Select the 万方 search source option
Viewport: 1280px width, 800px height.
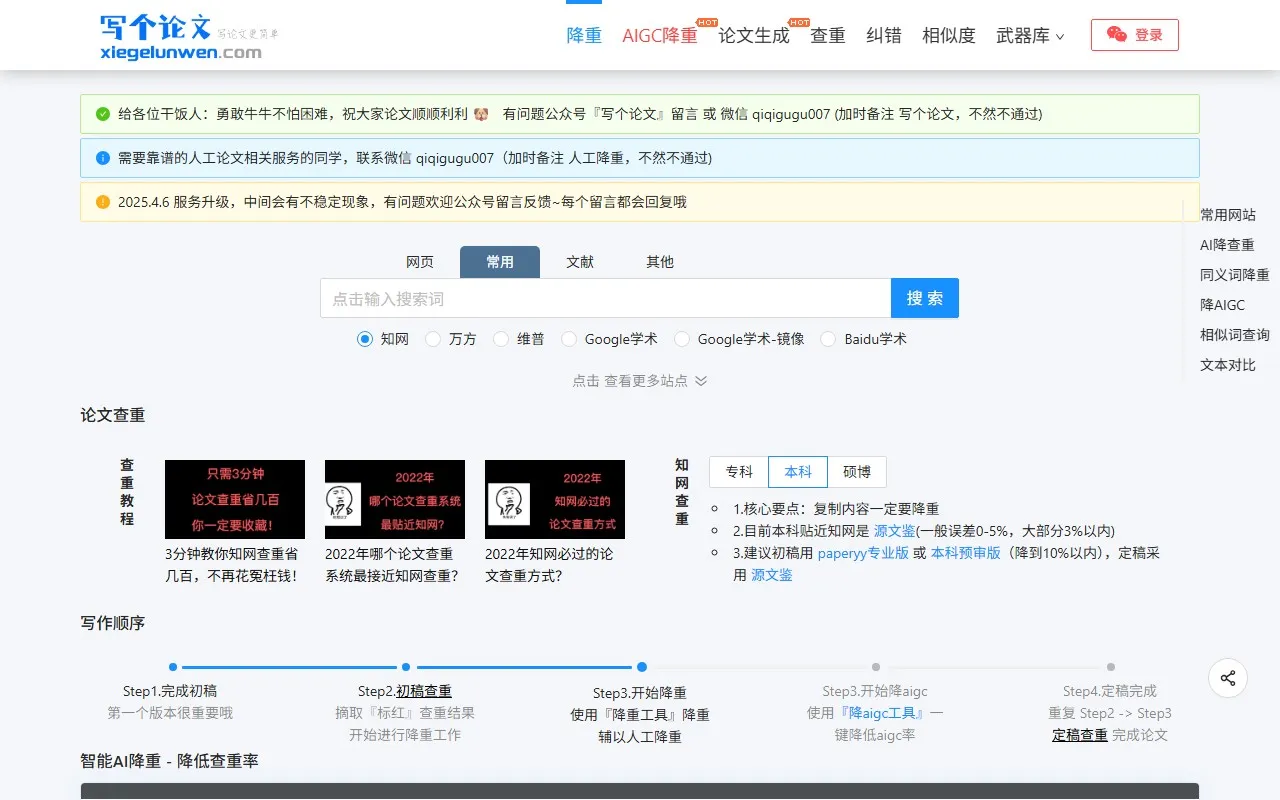pyautogui.click(x=433, y=339)
